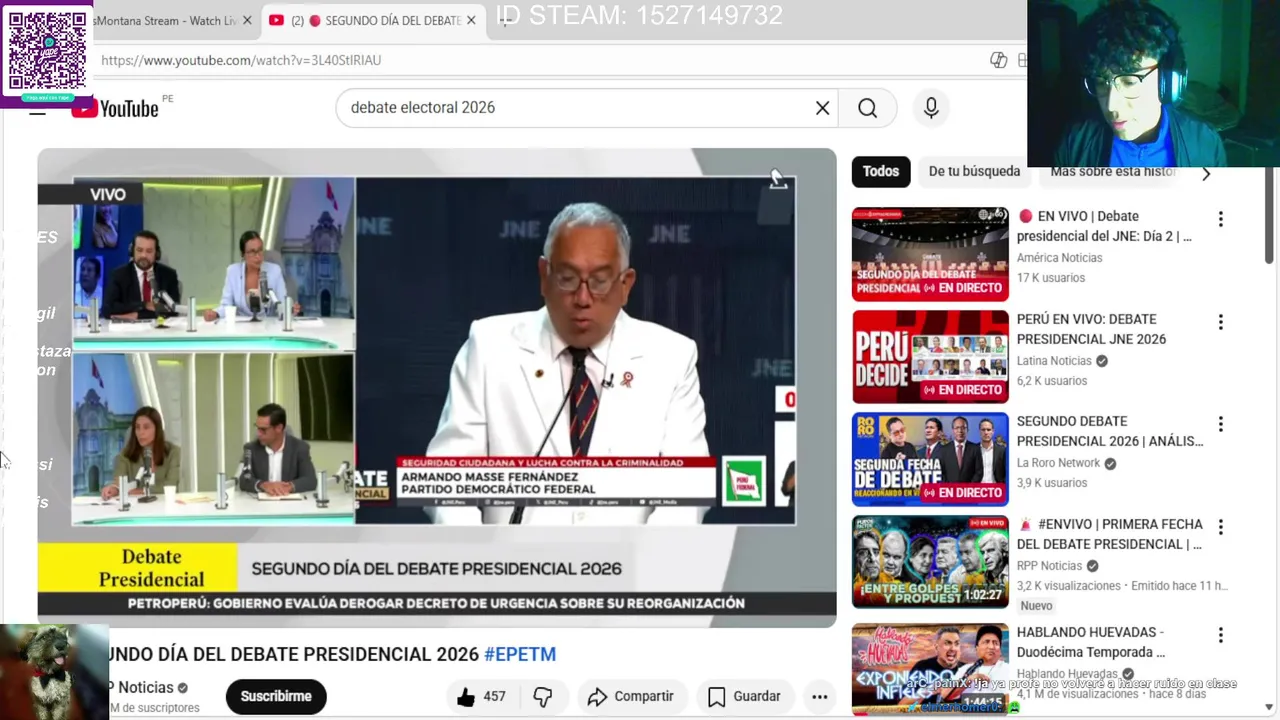
Task: Save the video with Guardar
Action: 744,697
